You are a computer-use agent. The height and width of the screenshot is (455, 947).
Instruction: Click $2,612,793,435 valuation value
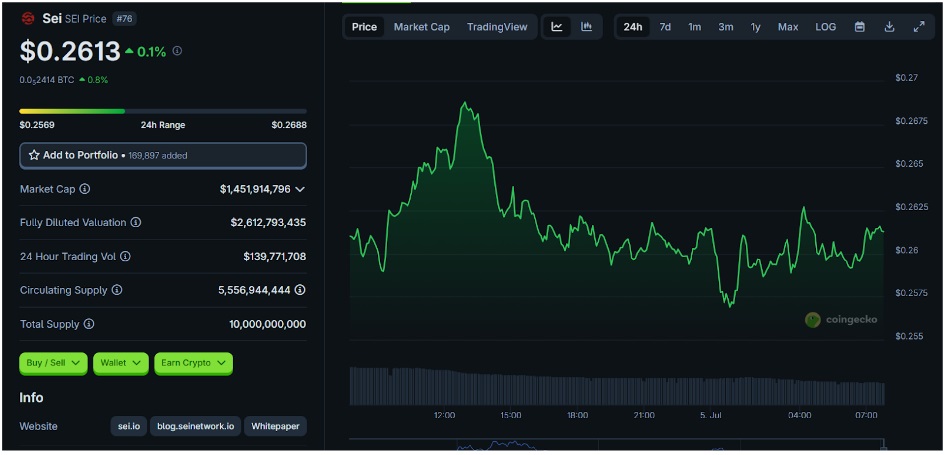pyautogui.click(x=268, y=222)
